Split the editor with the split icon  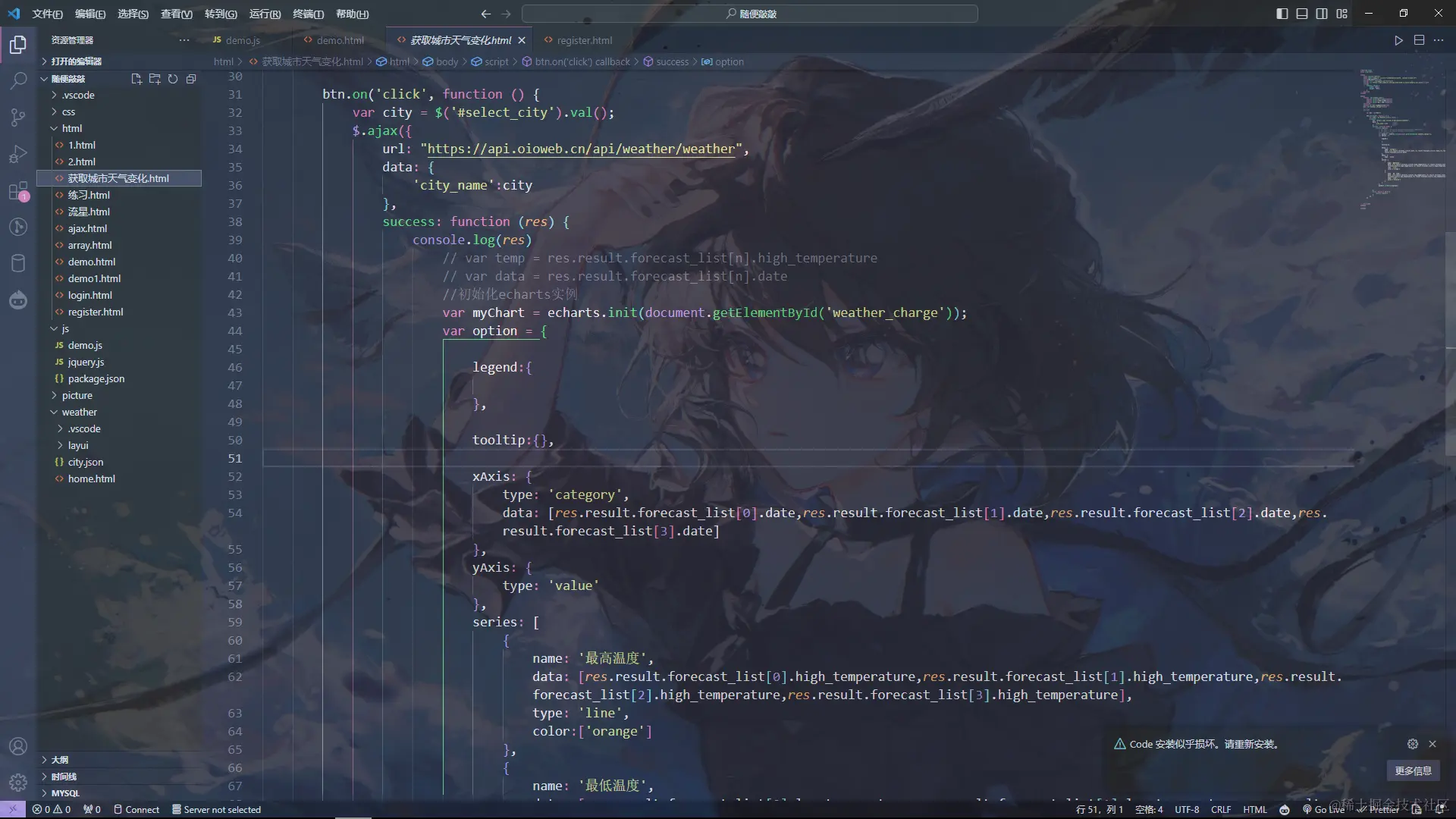[x=1419, y=40]
